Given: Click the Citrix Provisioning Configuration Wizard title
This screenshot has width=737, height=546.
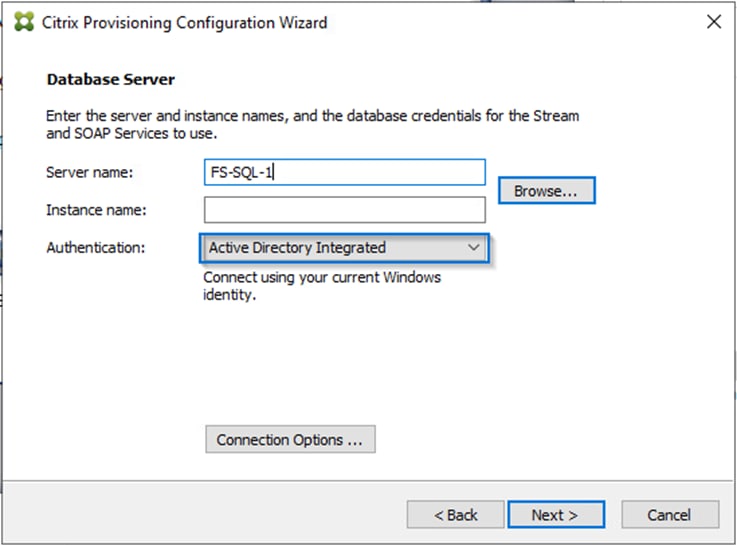Looking at the screenshot, I should 184,23.
